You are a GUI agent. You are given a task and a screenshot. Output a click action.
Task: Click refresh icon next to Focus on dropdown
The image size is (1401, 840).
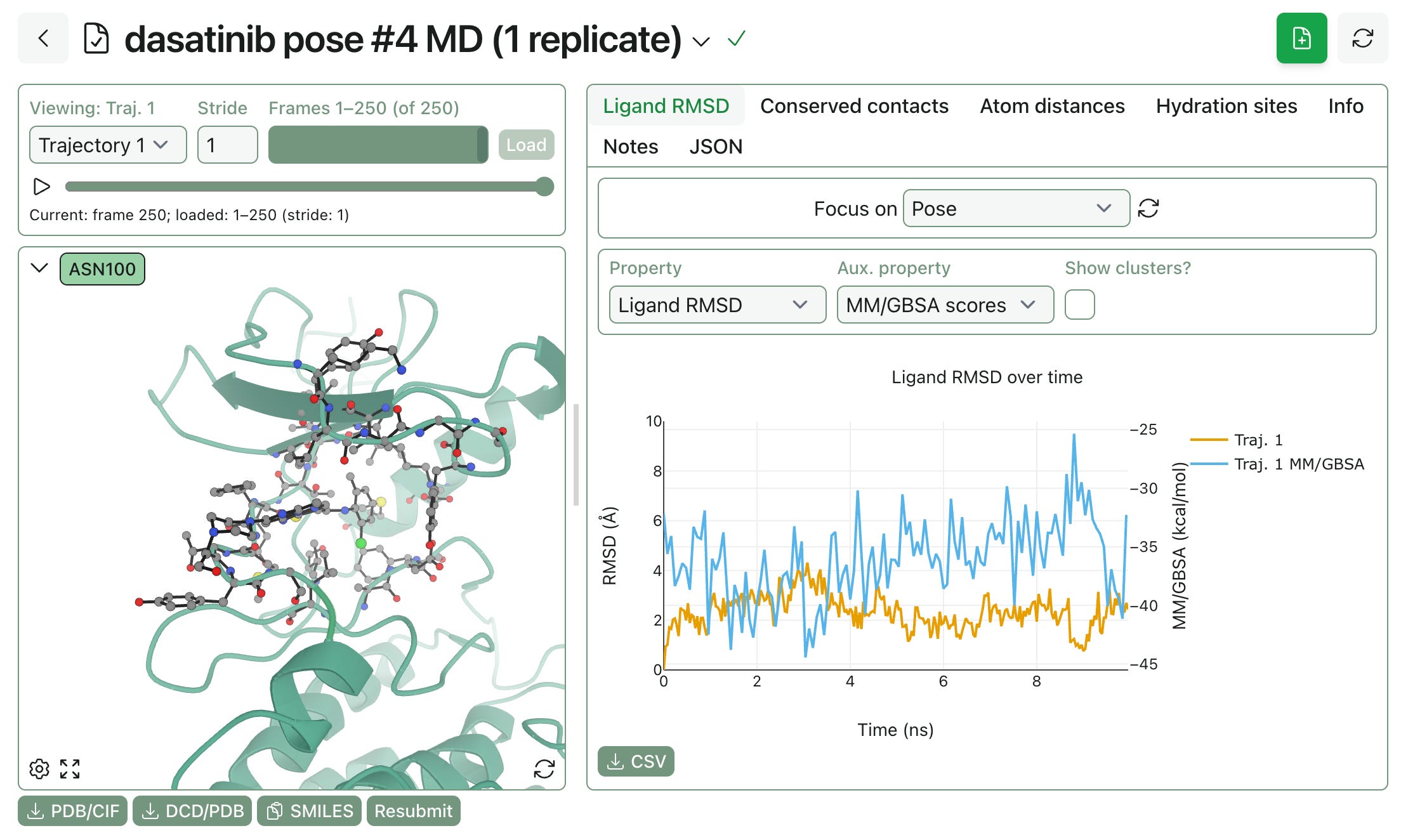click(1148, 208)
